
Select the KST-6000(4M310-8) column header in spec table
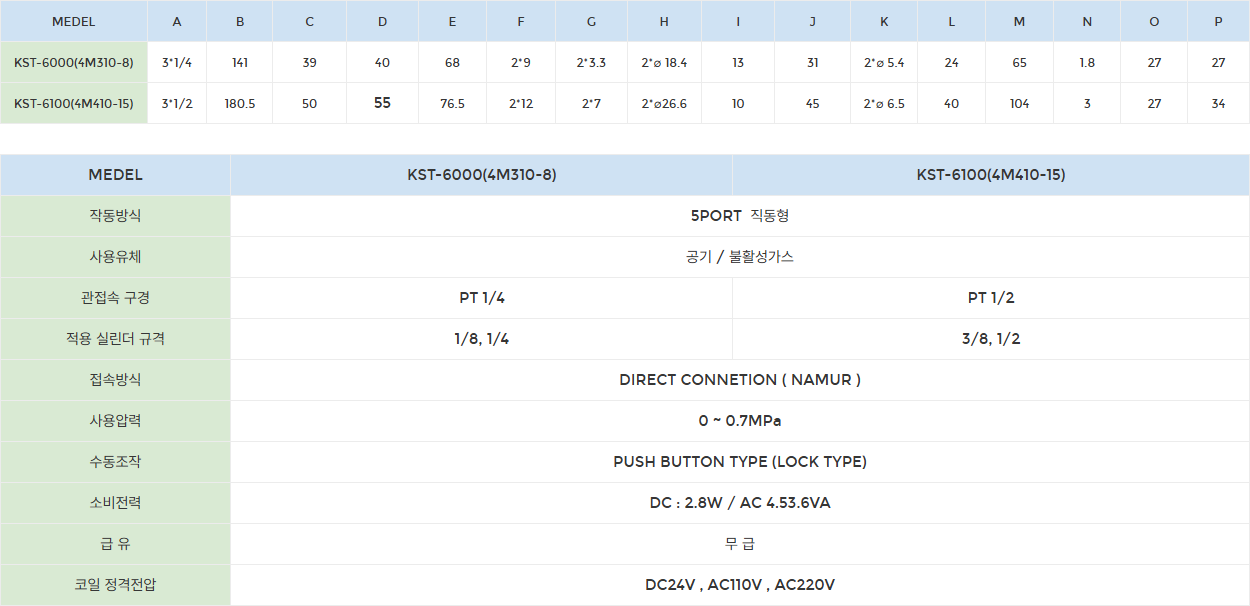tap(481, 175)
